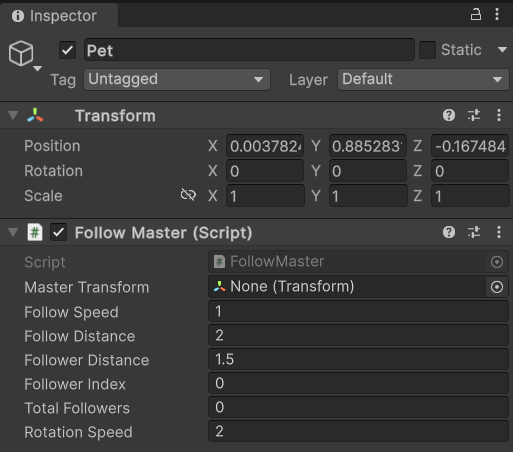Open the Layer dropdown showing Default
Screen dimensions: 513x452
coord(423,80)
